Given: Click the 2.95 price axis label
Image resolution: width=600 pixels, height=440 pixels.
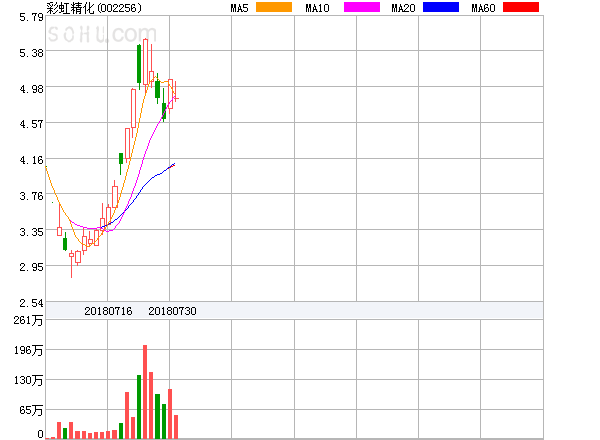Looking at the screenshot, I should pyautogui.click(x=31, y=267).
